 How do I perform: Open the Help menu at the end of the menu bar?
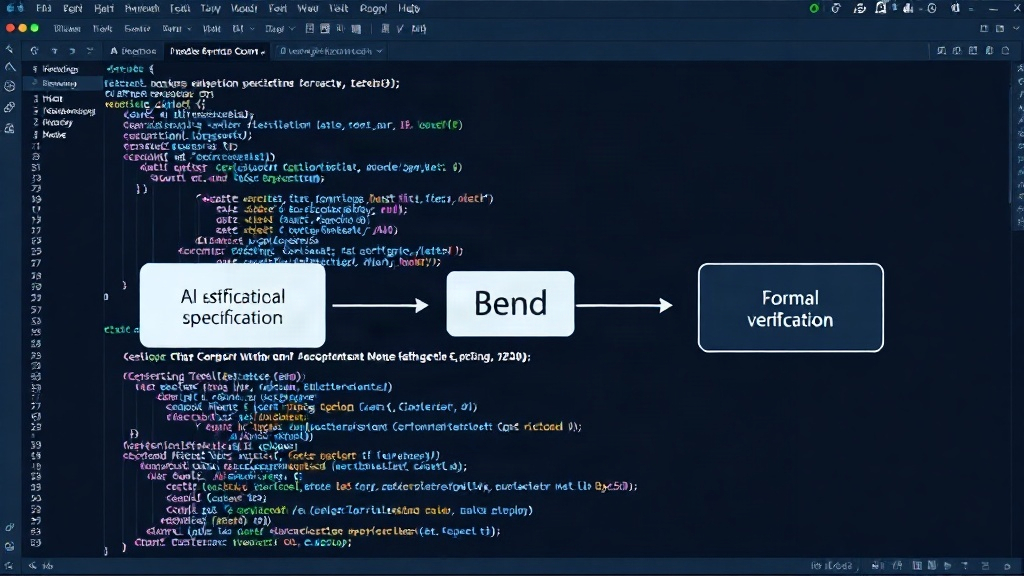point(409,8)
